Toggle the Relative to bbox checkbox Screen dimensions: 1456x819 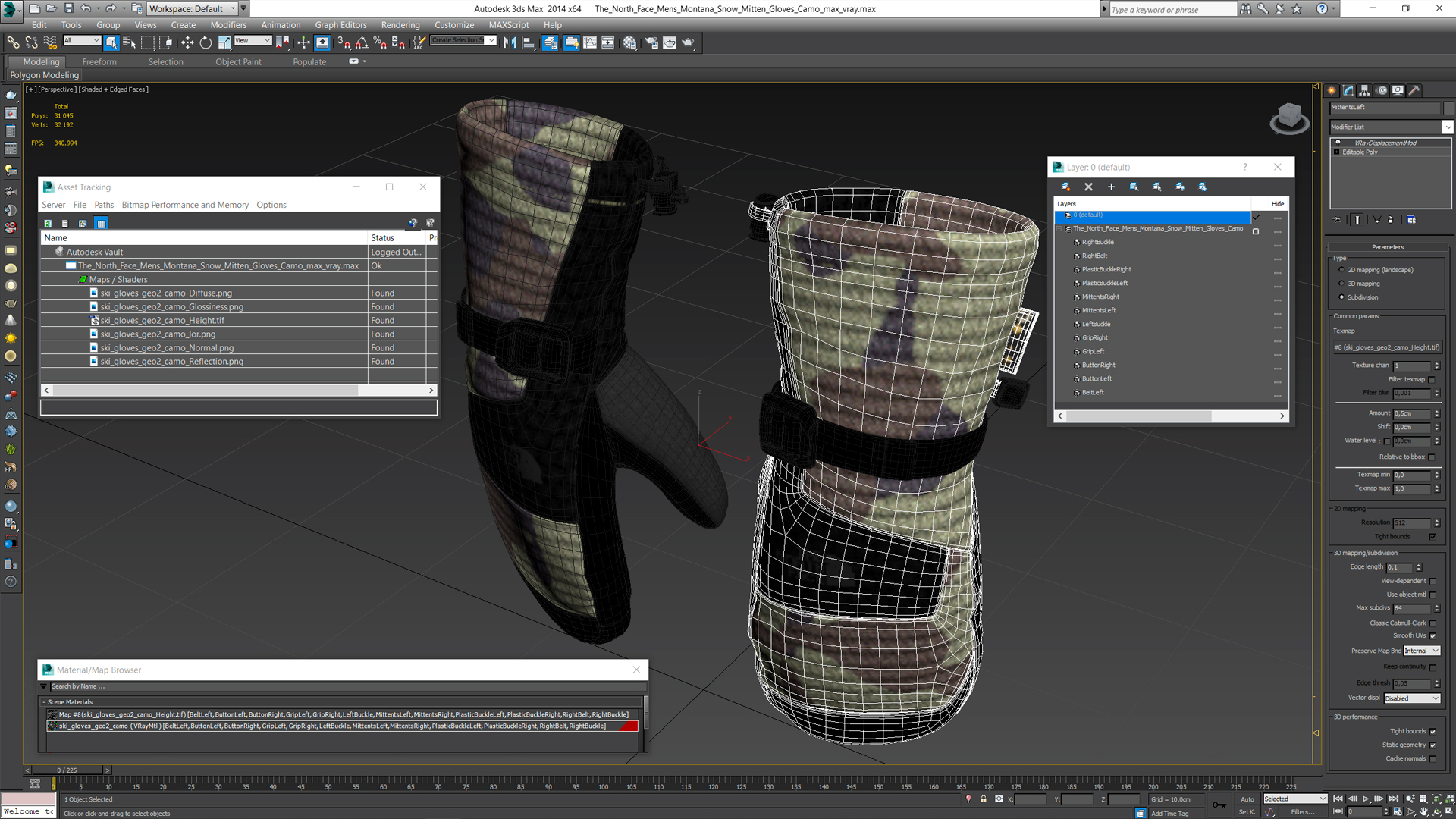pos(1432,457)
